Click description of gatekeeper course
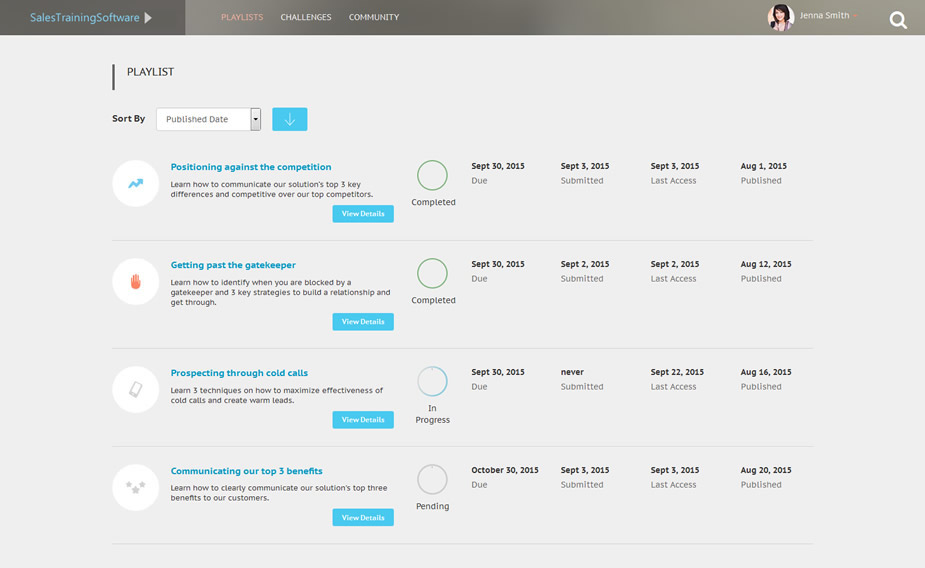Image resolution: width=925 pixels, height=568 pixels. 280,293
